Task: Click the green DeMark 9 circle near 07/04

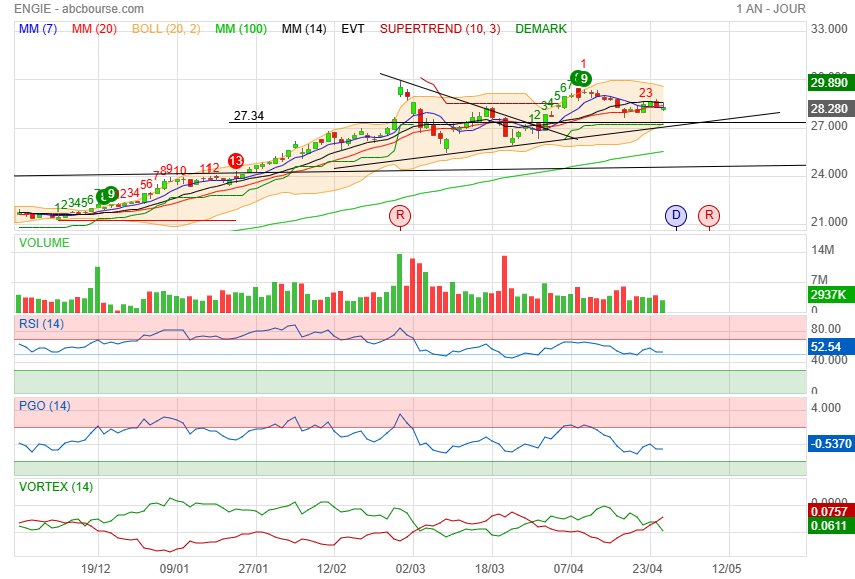Action: pyautogui.click(x=583, y=79)
